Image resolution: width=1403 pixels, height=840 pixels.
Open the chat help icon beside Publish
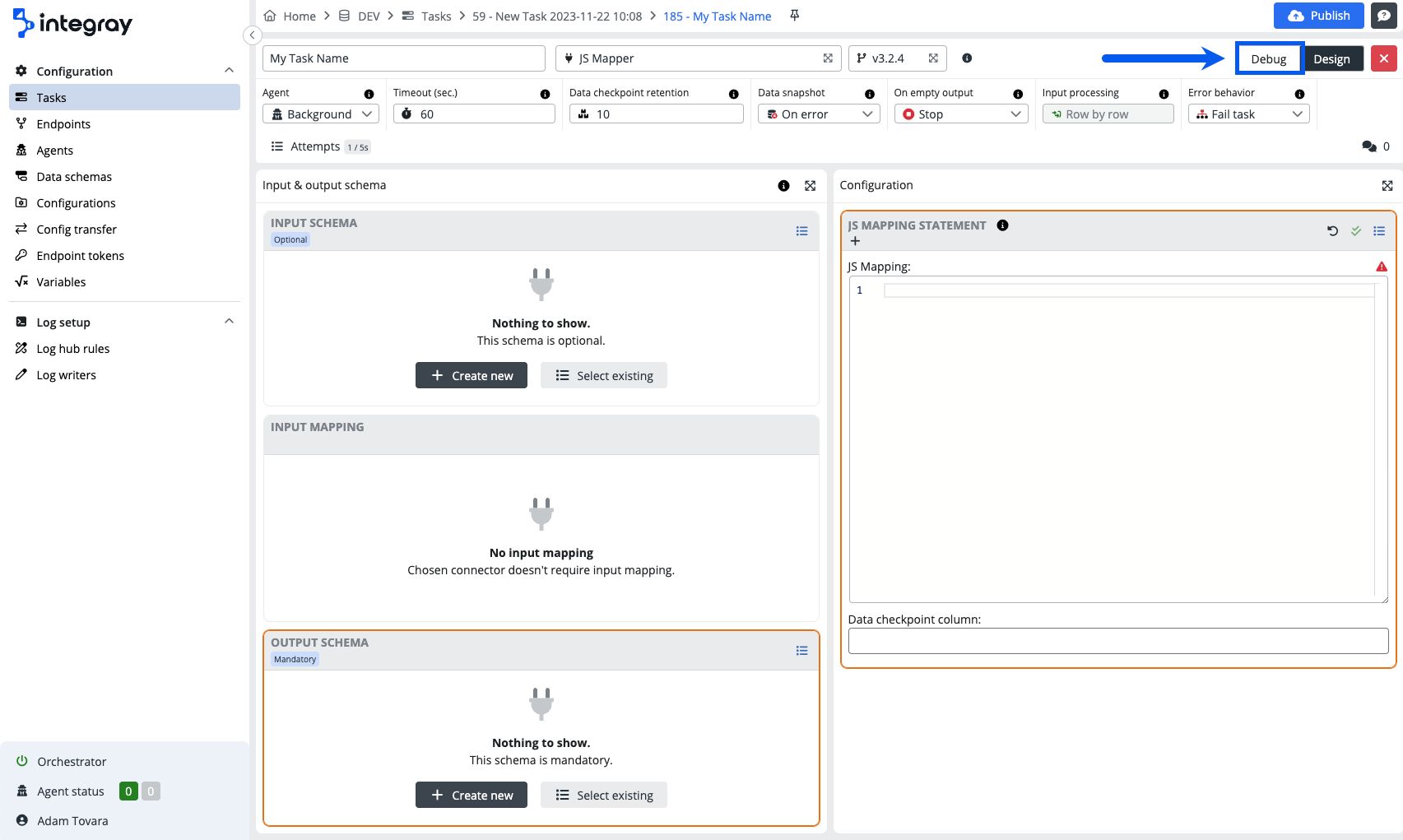click(x=1383, y=16)
